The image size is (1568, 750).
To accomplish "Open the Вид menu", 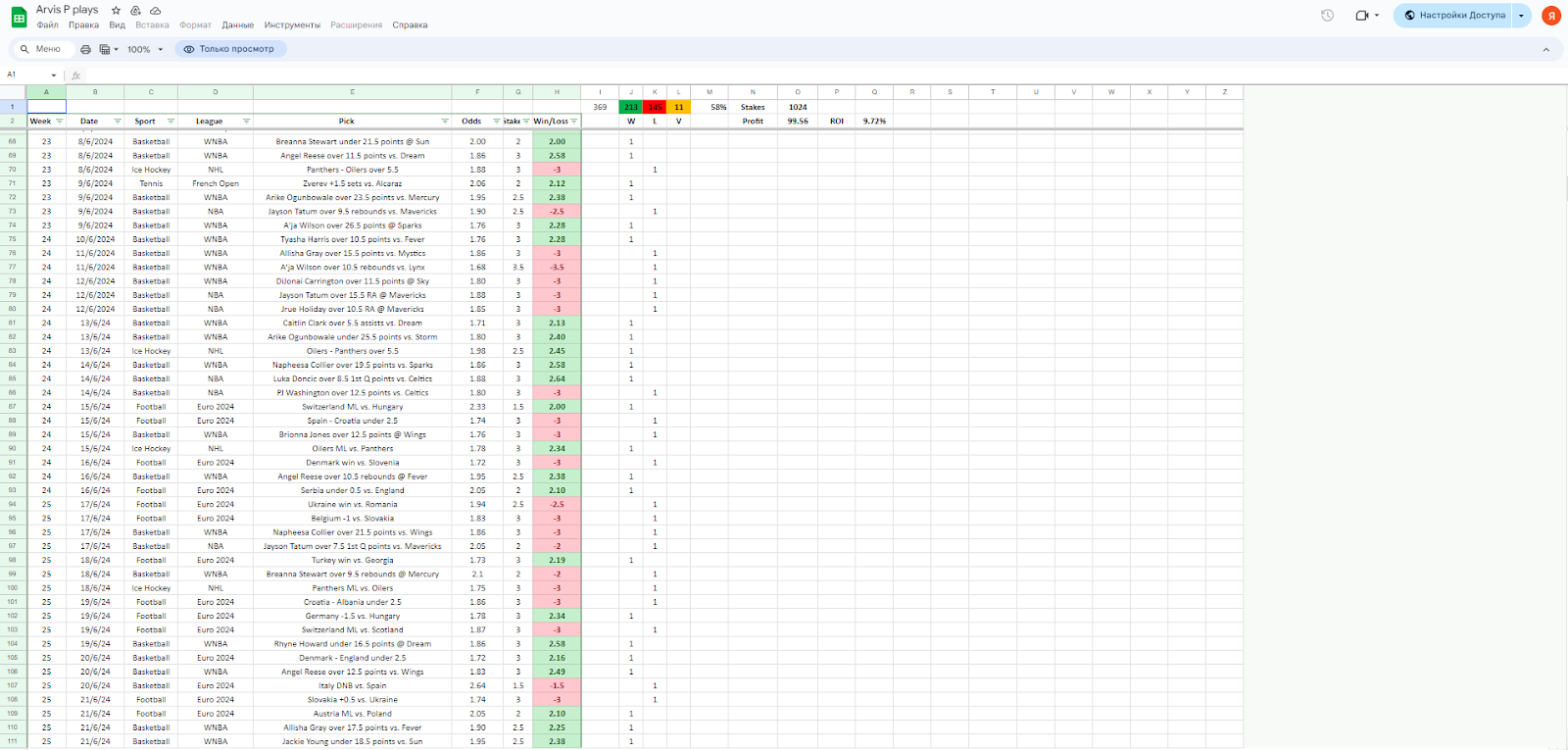I will tap(118, 25).
